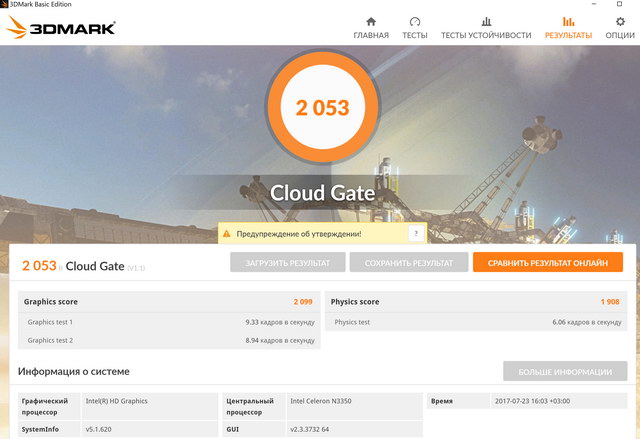
Task: Open the warning help question mark button
Action: [x=416, y=233]
